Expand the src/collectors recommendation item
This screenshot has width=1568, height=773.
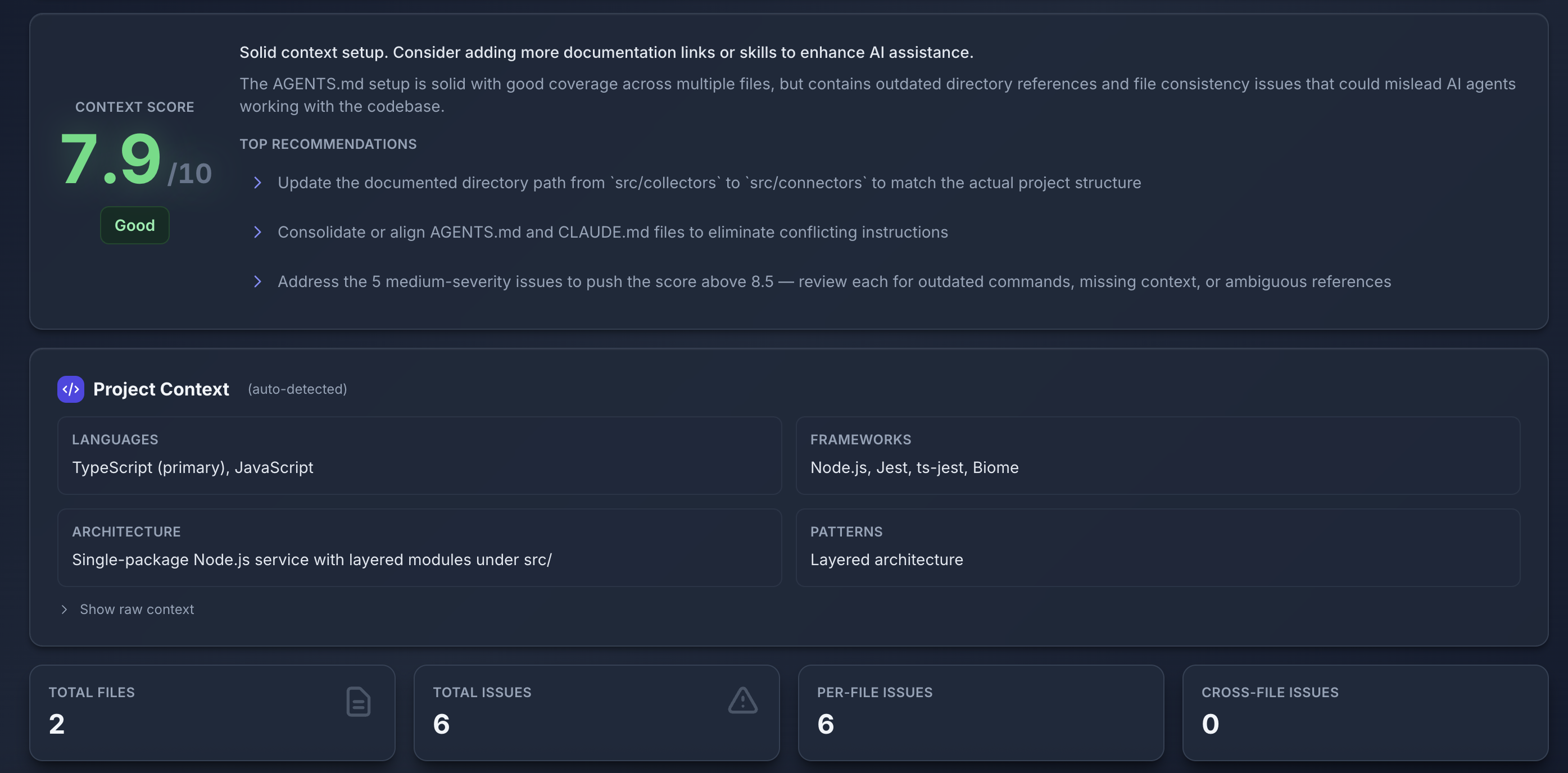point(709,183)
